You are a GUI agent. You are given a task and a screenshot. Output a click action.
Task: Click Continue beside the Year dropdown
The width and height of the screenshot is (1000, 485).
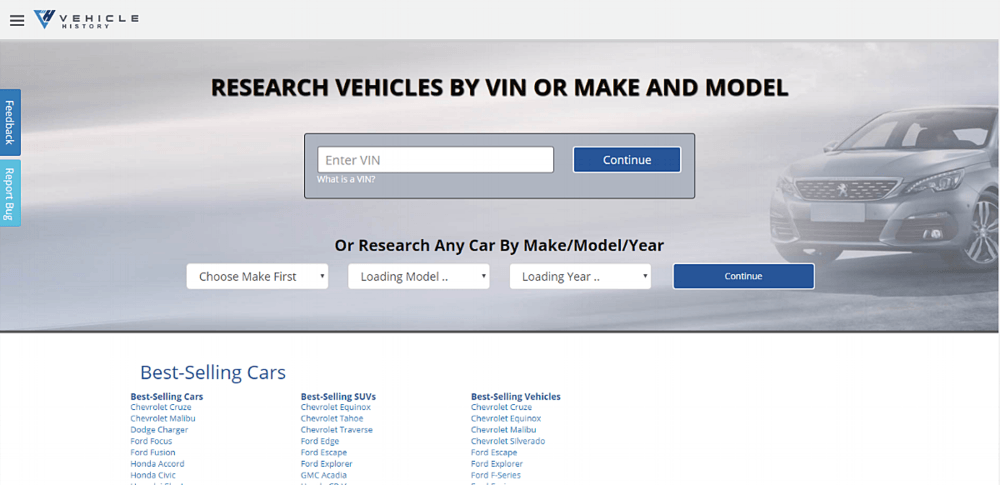tap(744, 276)
